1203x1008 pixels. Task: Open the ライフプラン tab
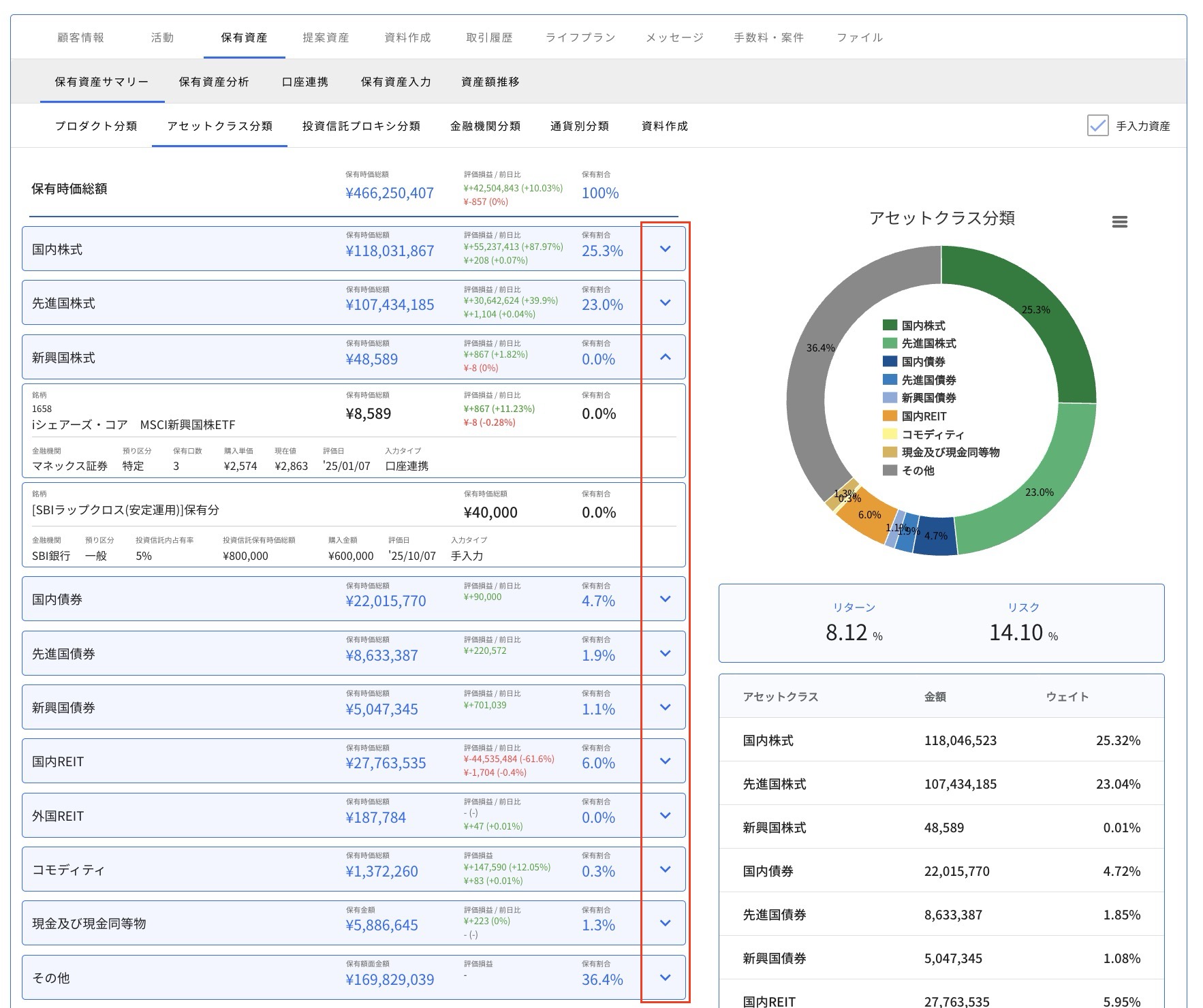tap(580, 37)
